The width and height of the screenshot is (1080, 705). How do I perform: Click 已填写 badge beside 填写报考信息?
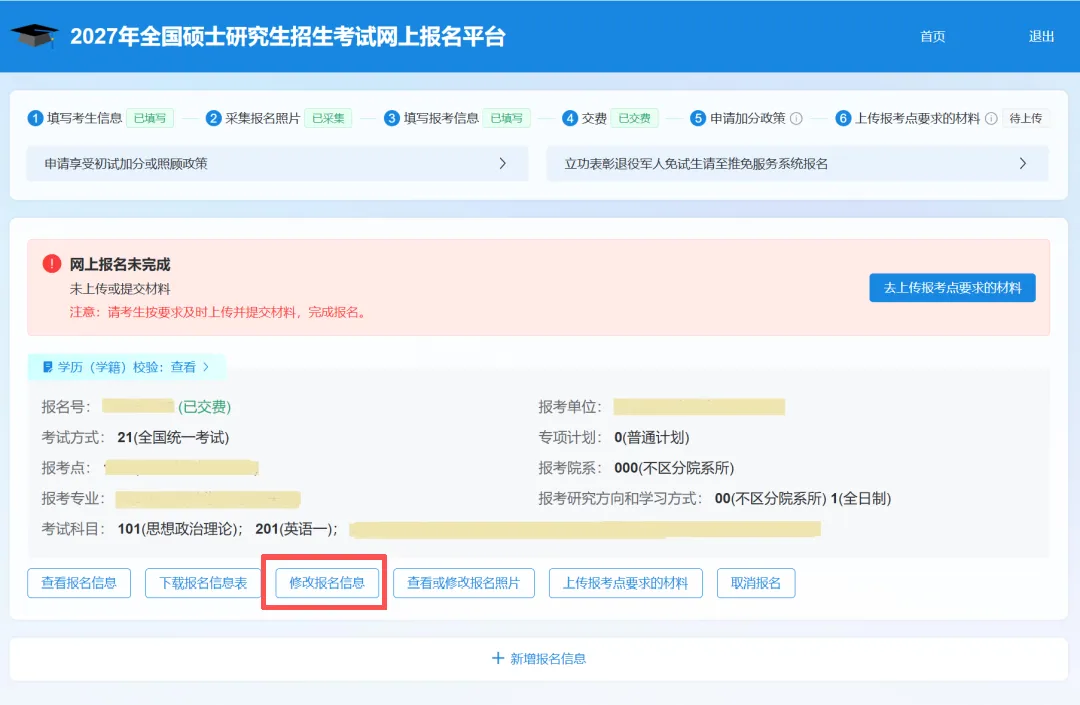click(x=506, y=118)
